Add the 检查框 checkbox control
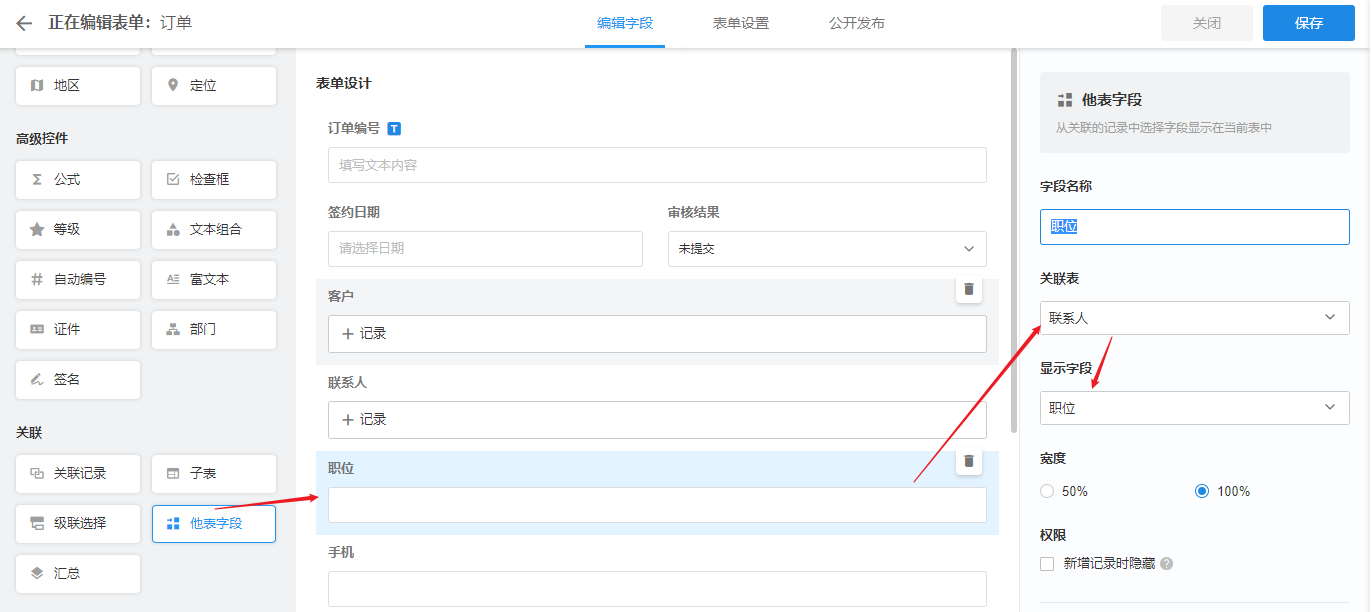The height and width of the screenshot is (612, 1372). pyautogui.click(x=214, y=180)
